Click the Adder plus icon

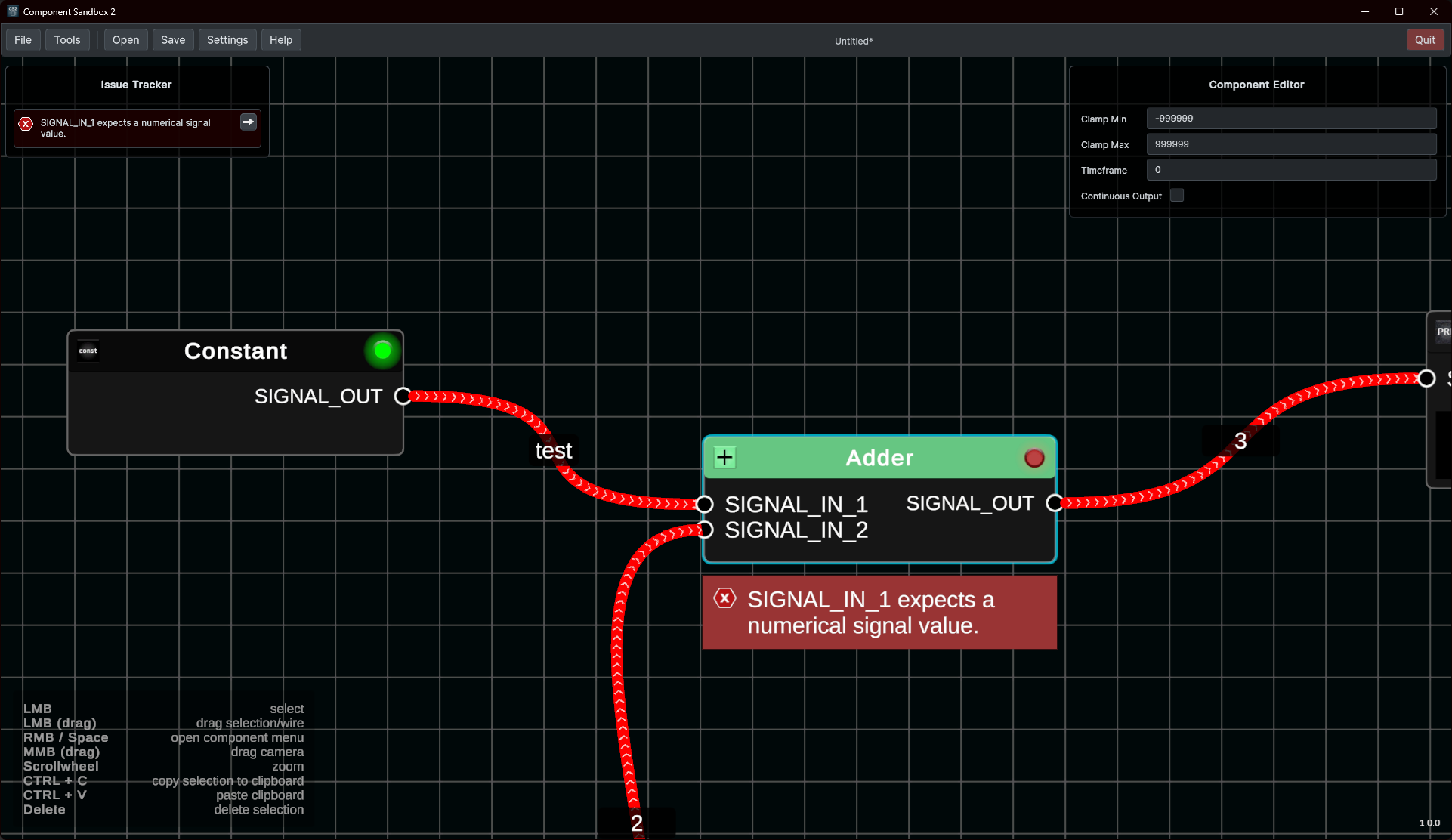[x=724, y=457]
